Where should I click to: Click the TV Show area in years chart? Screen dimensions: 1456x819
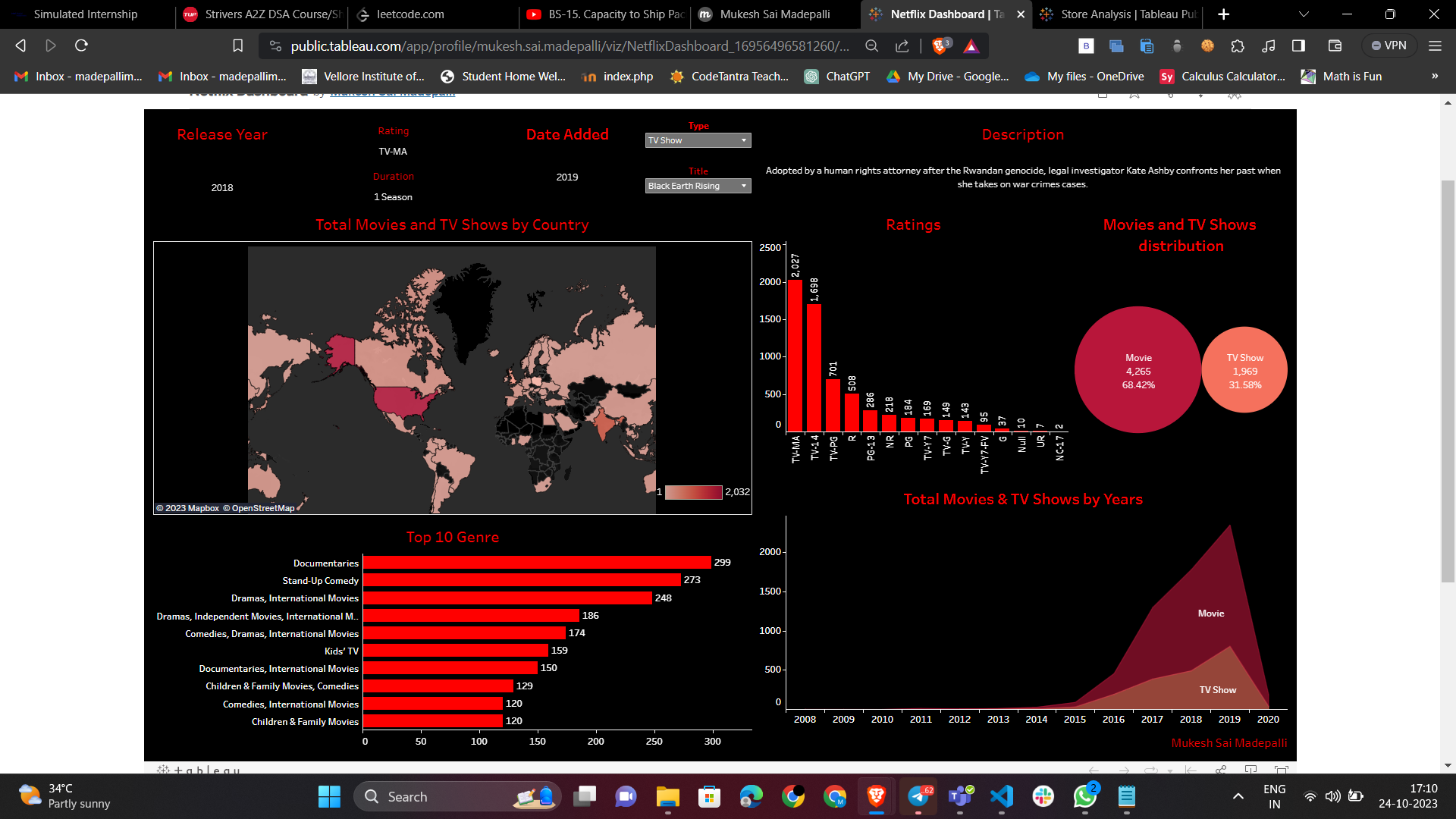(1217, 689)
